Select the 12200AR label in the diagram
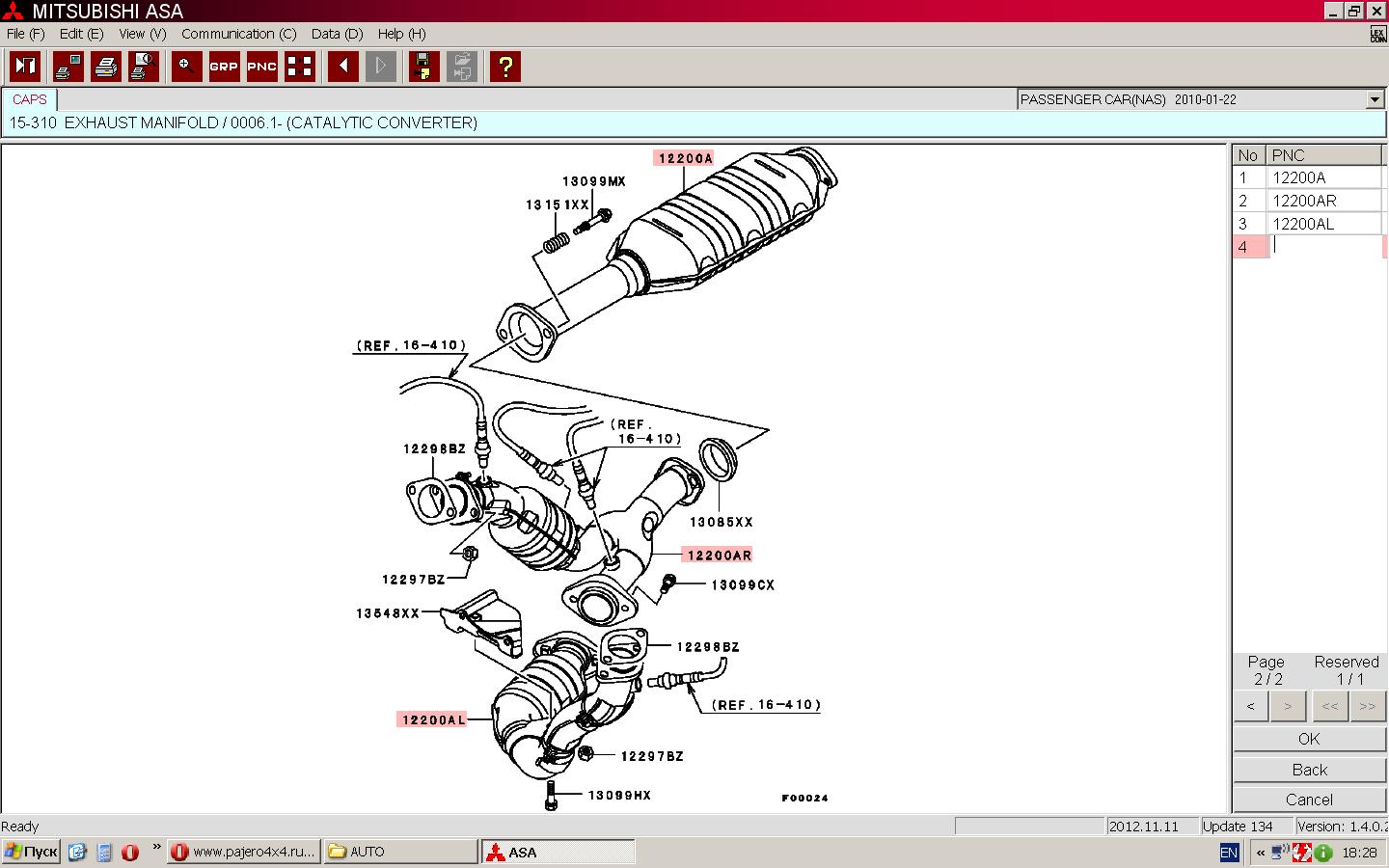This screenshot has width=1389, height=868. pos(719,555)
